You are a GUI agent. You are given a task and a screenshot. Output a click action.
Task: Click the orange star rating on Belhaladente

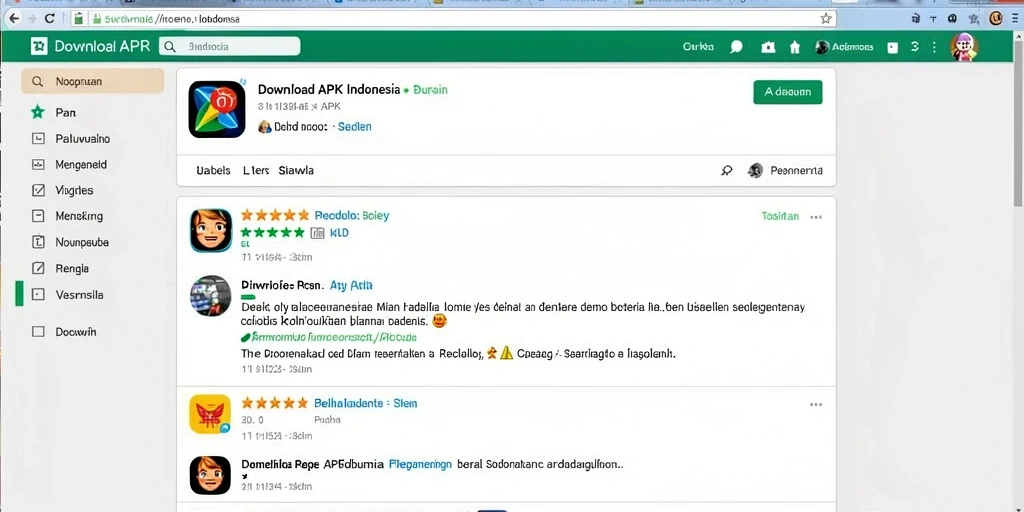point(274,403)
